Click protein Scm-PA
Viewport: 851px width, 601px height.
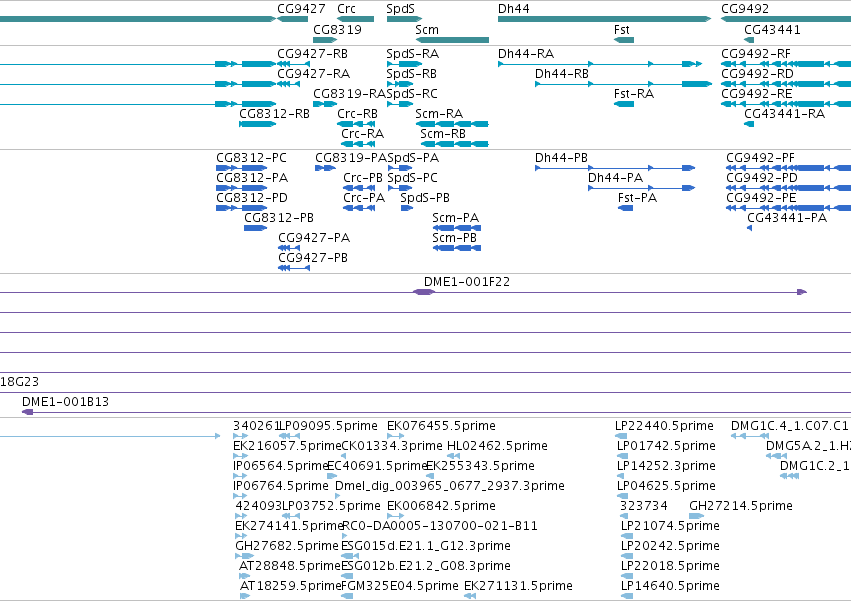[456, 228]
